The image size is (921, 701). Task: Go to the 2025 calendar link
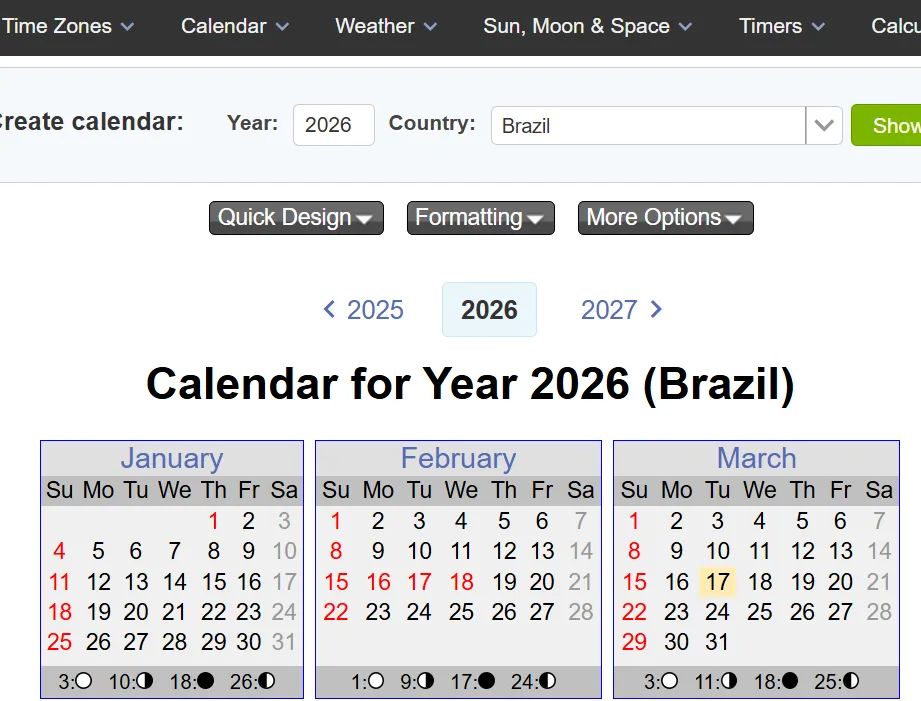375,310
